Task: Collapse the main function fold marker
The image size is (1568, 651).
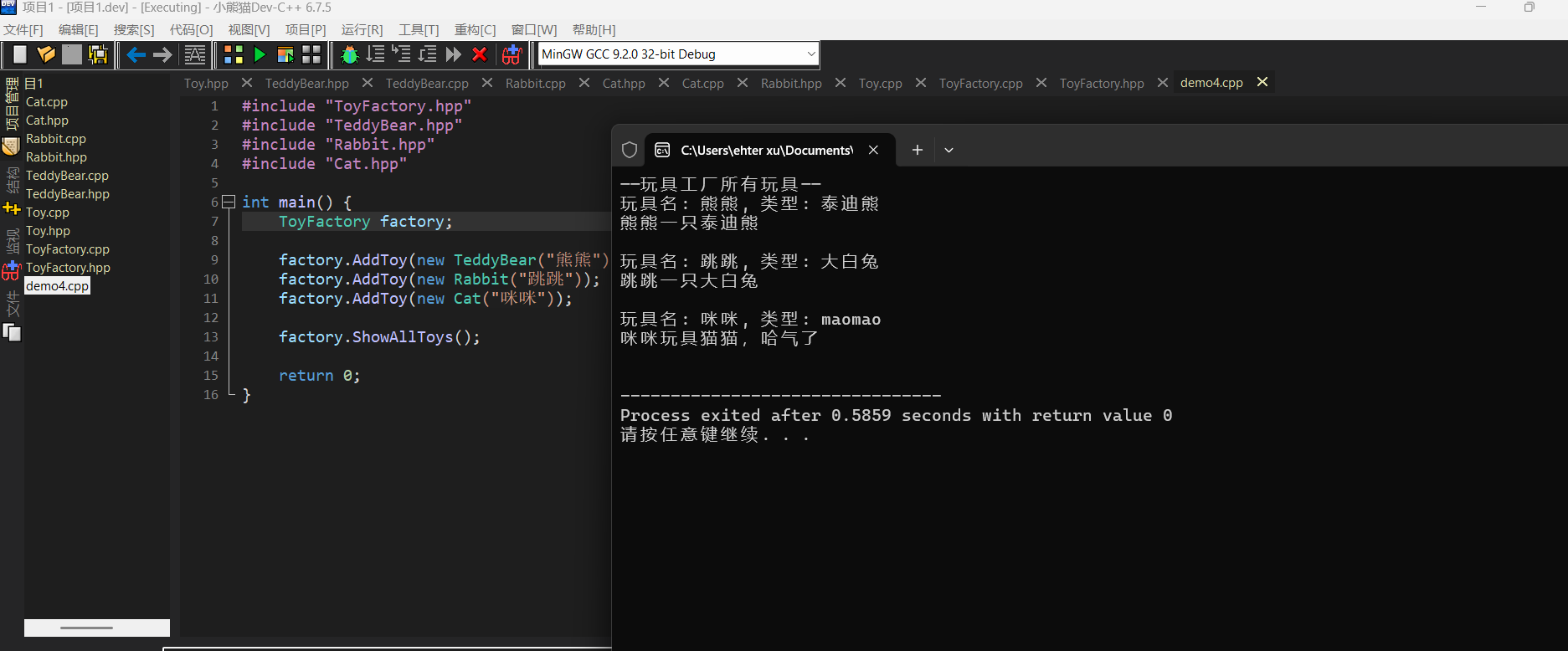Action: (229, 202)
